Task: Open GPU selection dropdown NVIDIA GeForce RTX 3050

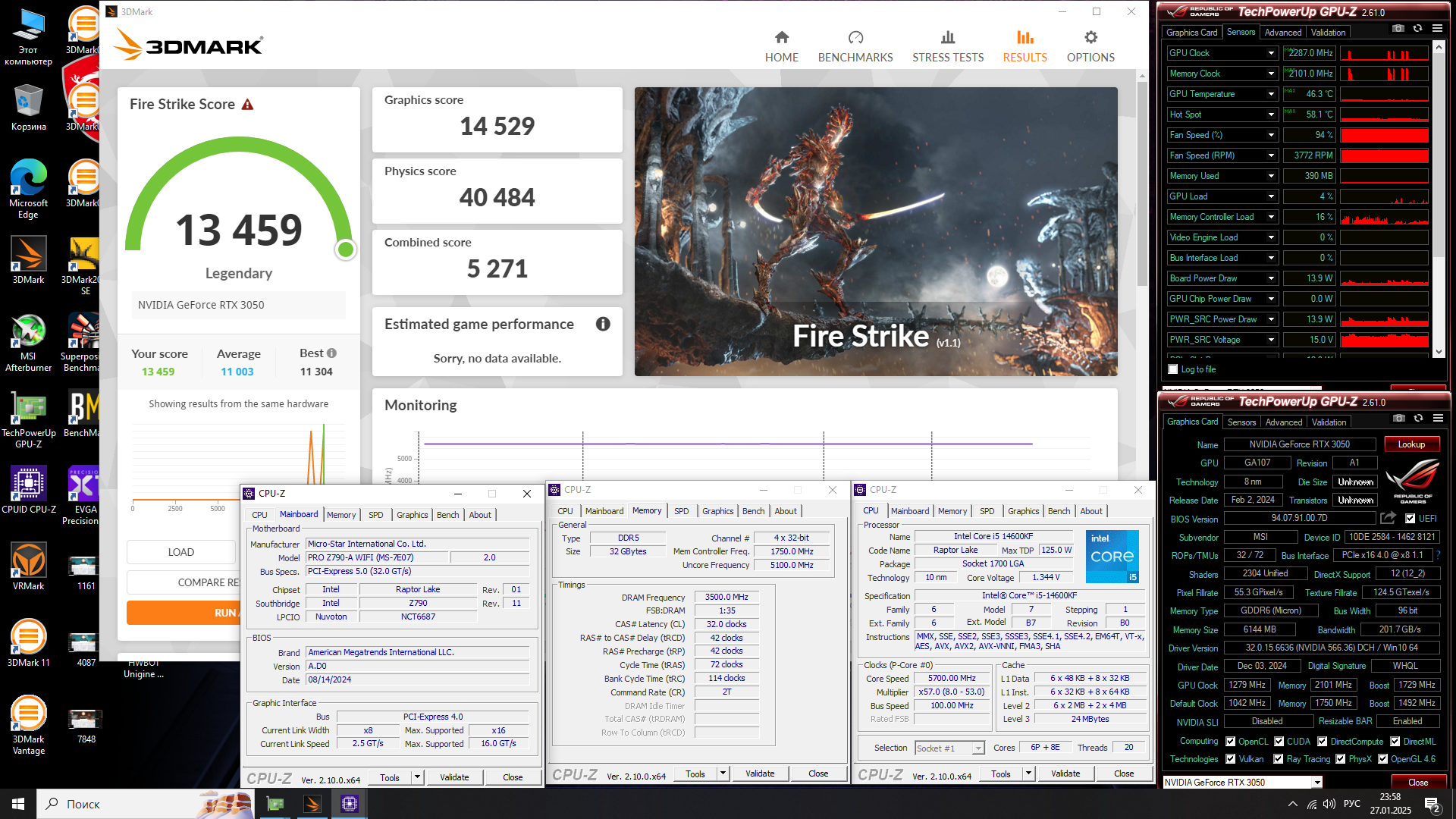Action: tap(1242, 782)
